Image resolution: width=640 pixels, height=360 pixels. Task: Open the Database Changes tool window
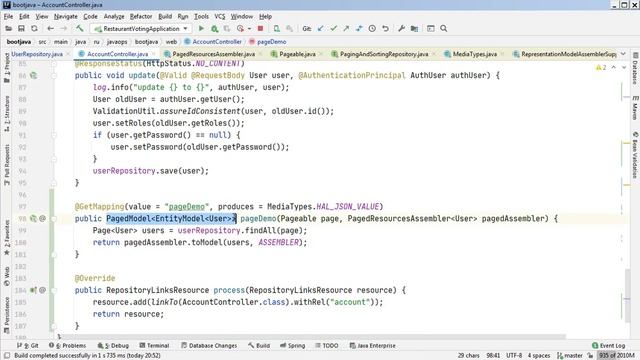(x=209, y=346)
